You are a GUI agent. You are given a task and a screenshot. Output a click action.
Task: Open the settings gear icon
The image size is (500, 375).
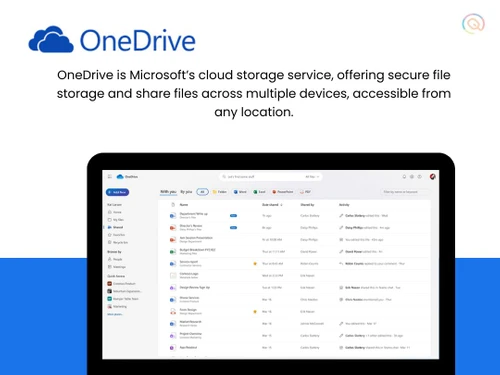point(412,176)
